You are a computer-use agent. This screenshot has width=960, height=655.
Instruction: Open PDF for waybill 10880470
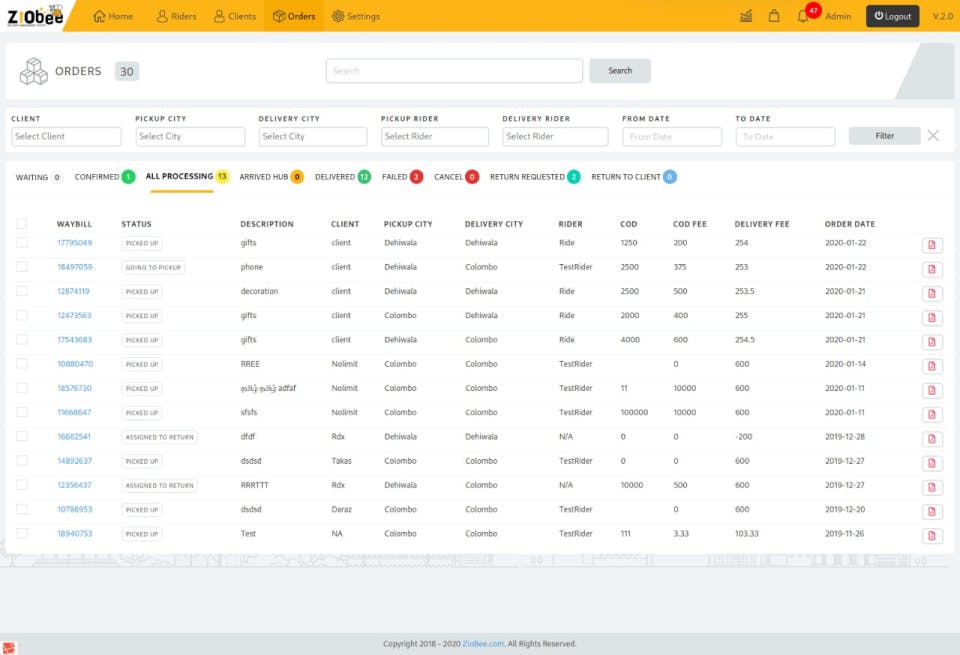932,366
